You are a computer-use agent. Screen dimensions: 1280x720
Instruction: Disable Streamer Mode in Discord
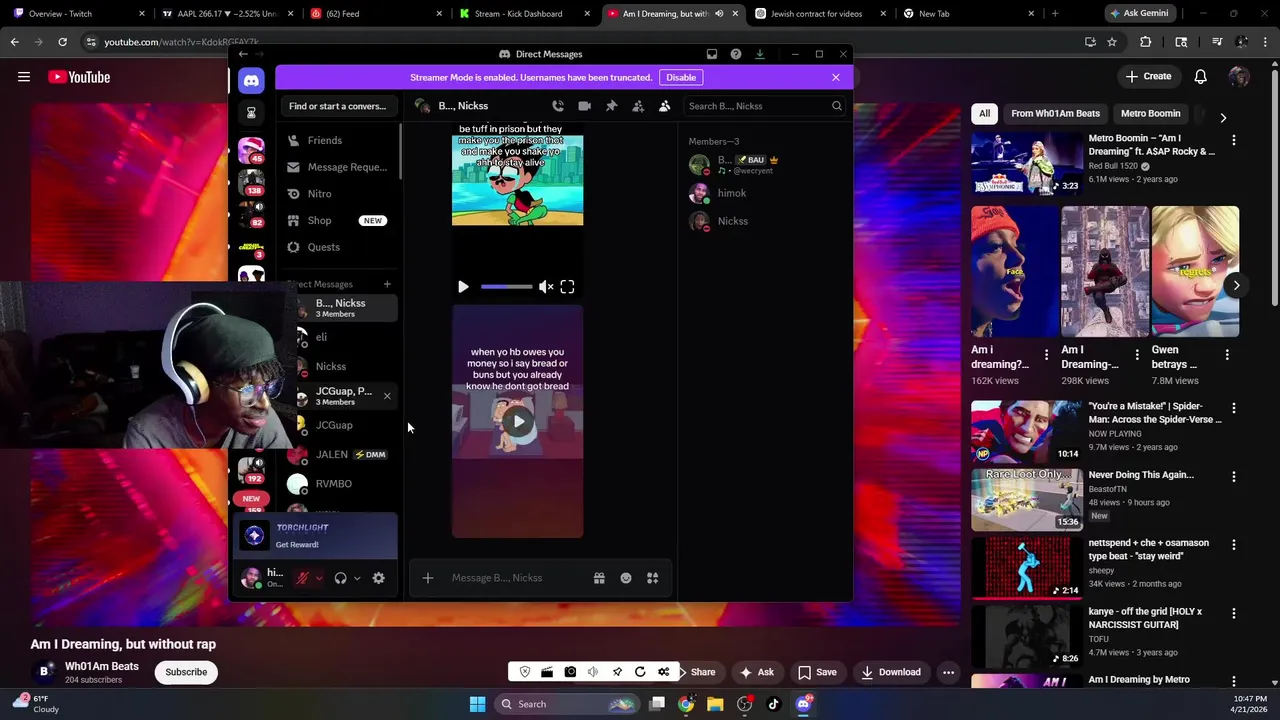681,77
